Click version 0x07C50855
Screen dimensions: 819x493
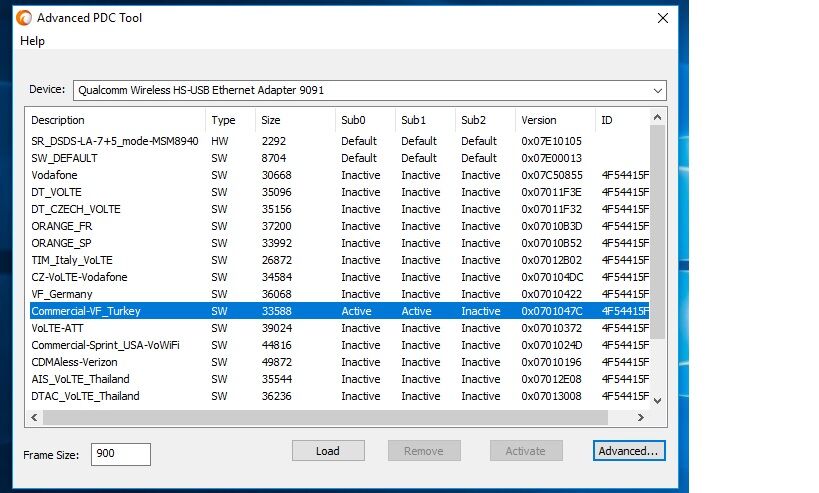[x=552, y=175]
